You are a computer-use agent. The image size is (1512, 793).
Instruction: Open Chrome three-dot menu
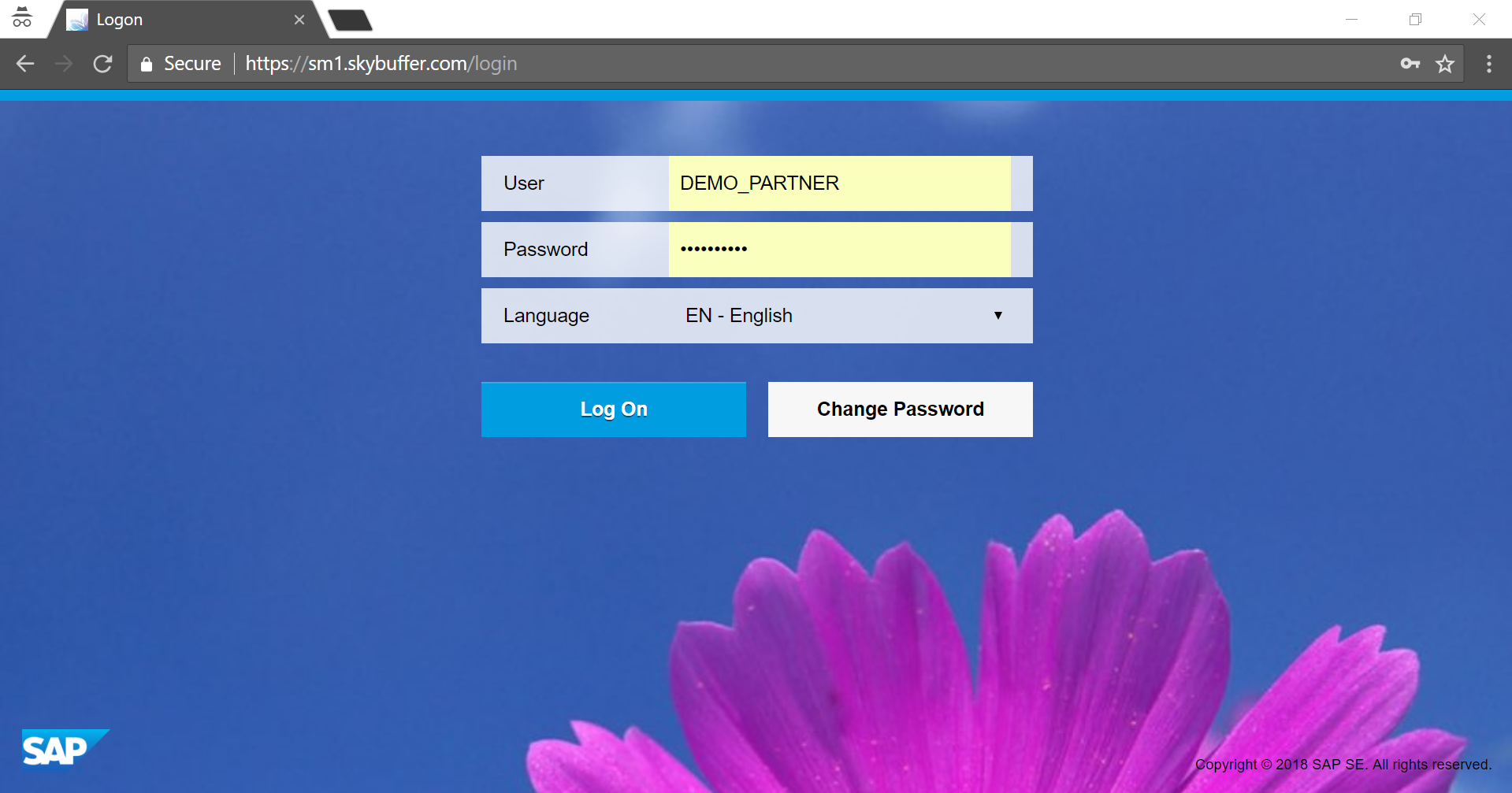point(1489,64)
